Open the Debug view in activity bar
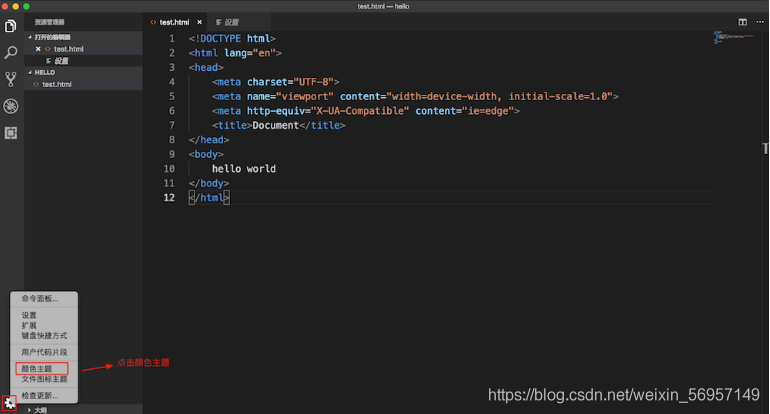This screenshot has width=770, height=414. pos(10,106)
